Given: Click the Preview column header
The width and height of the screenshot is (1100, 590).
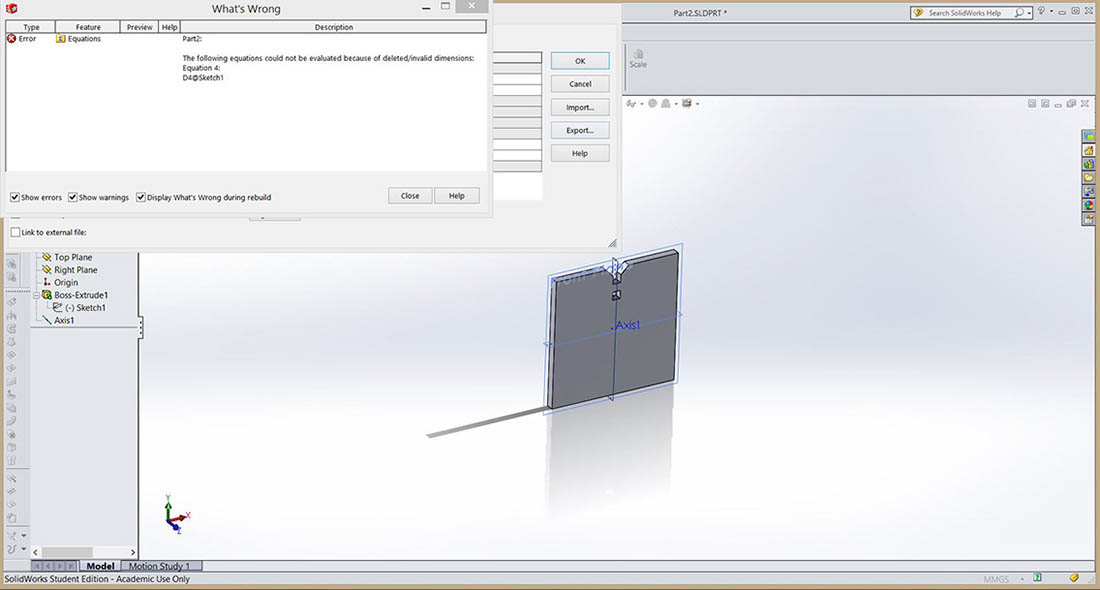Looking at the screenshot, I should [x=140, y=27].
